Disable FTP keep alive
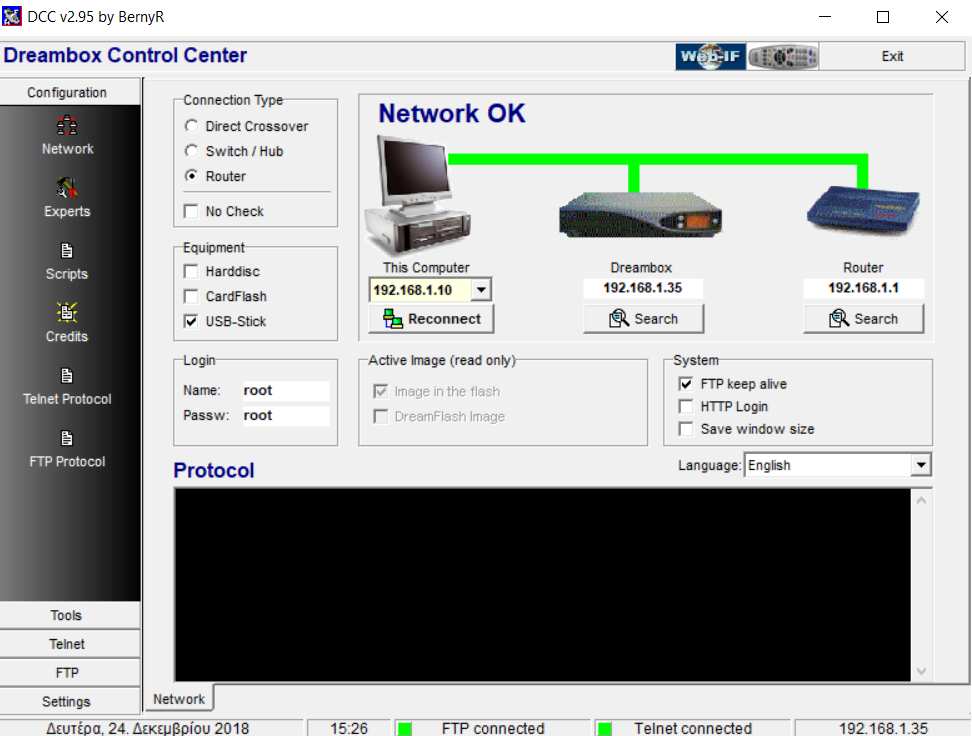The width and height of the screenshot is (972, 736). point(686,384)
